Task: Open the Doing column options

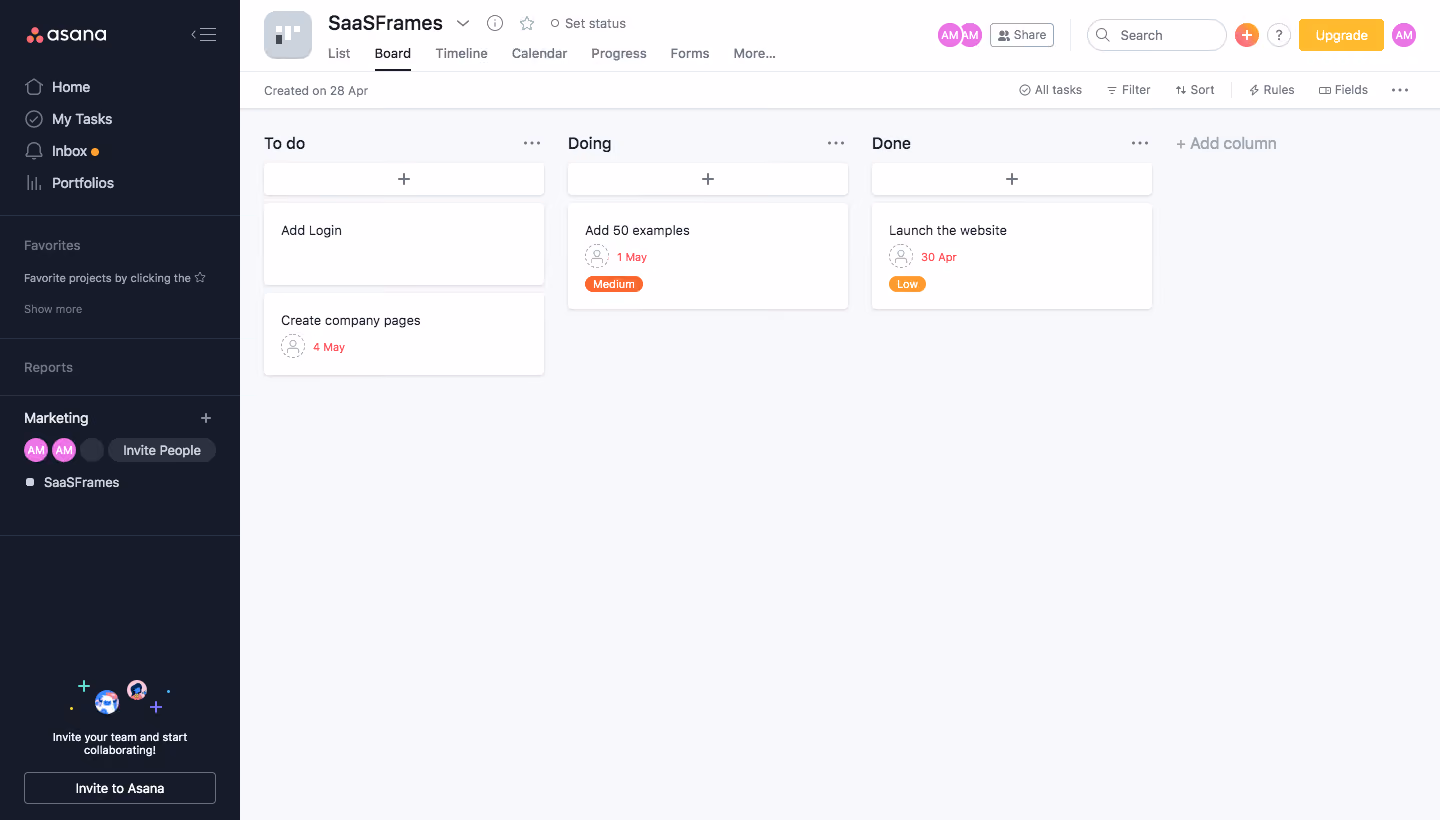Action: pos(836,143)
